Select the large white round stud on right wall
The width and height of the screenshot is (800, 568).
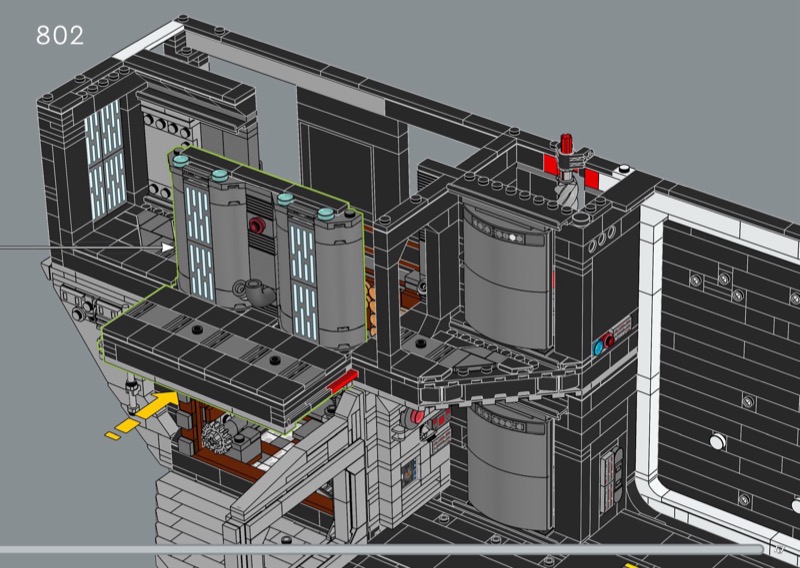coord(716,442)
